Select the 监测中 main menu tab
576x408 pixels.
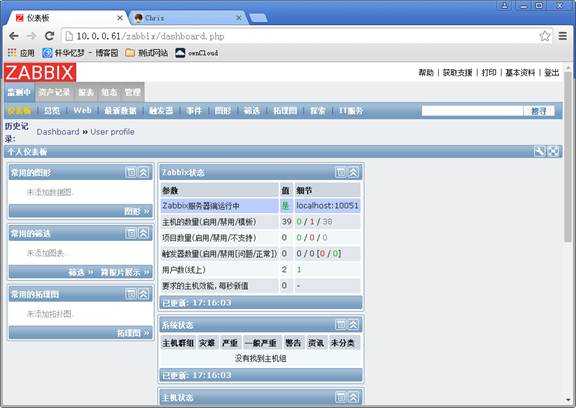(19, 92)
